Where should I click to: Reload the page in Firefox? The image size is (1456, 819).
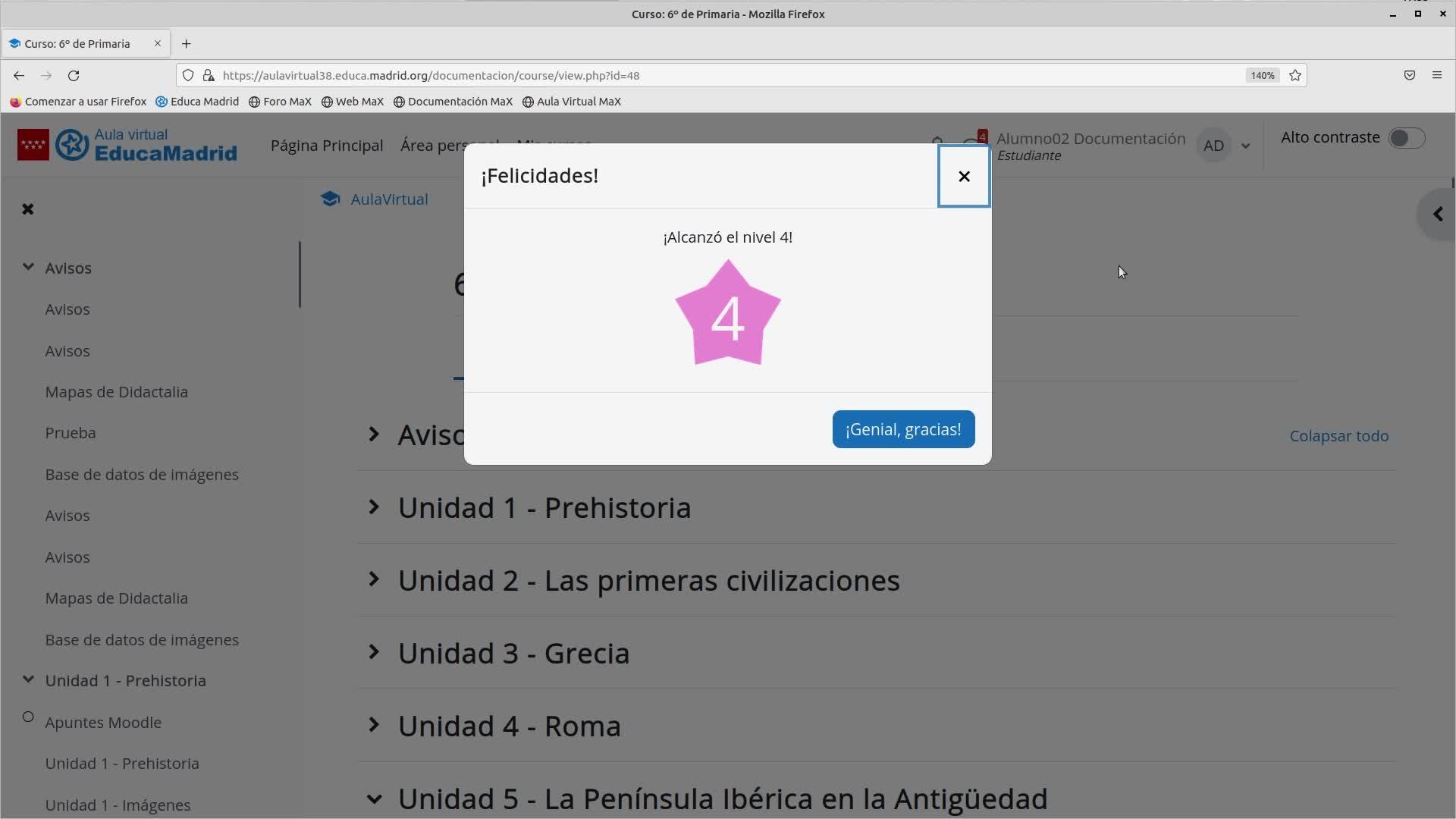tap(74, 75)
